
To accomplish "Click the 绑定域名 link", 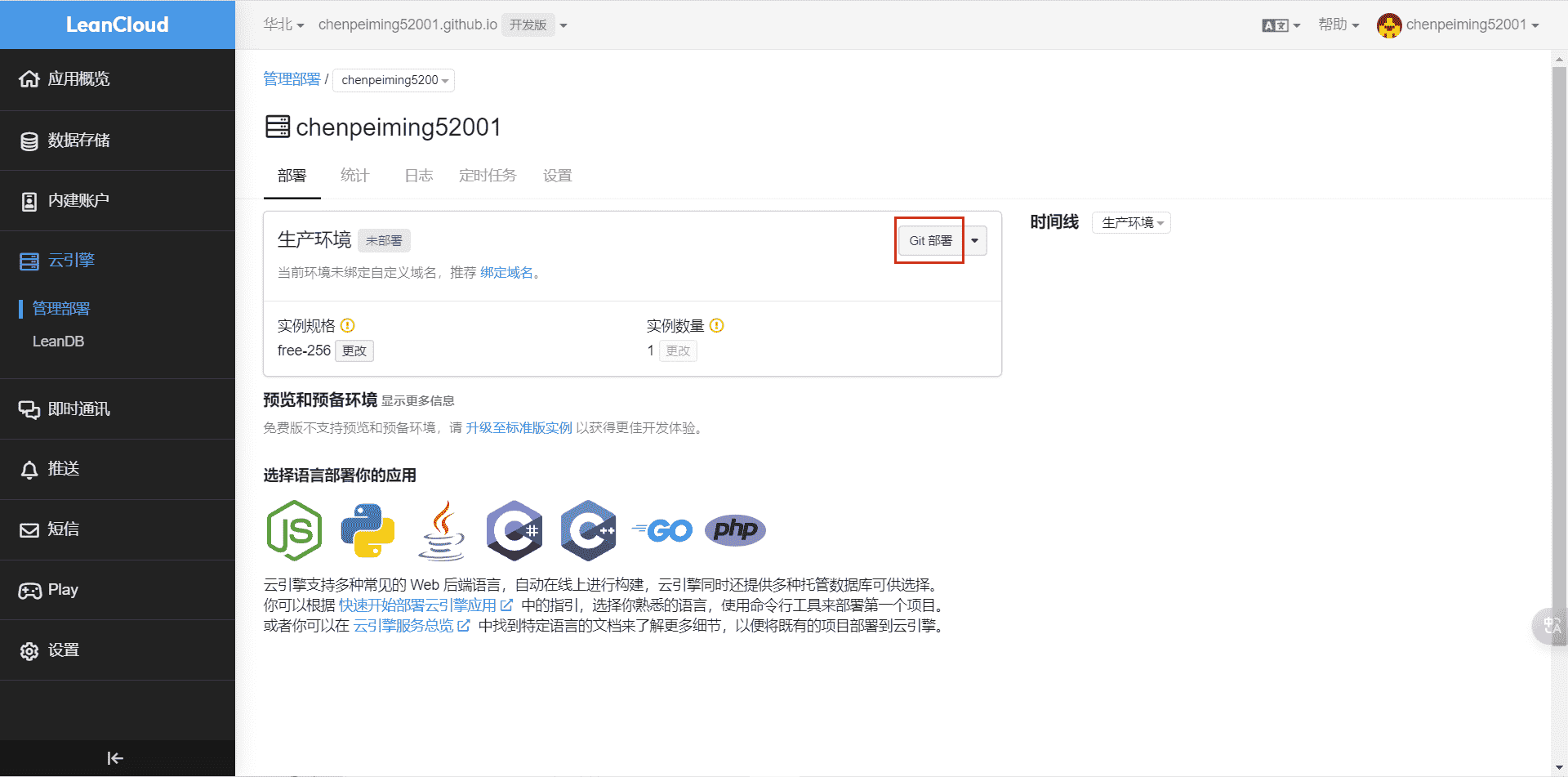I will click(506, 273).
